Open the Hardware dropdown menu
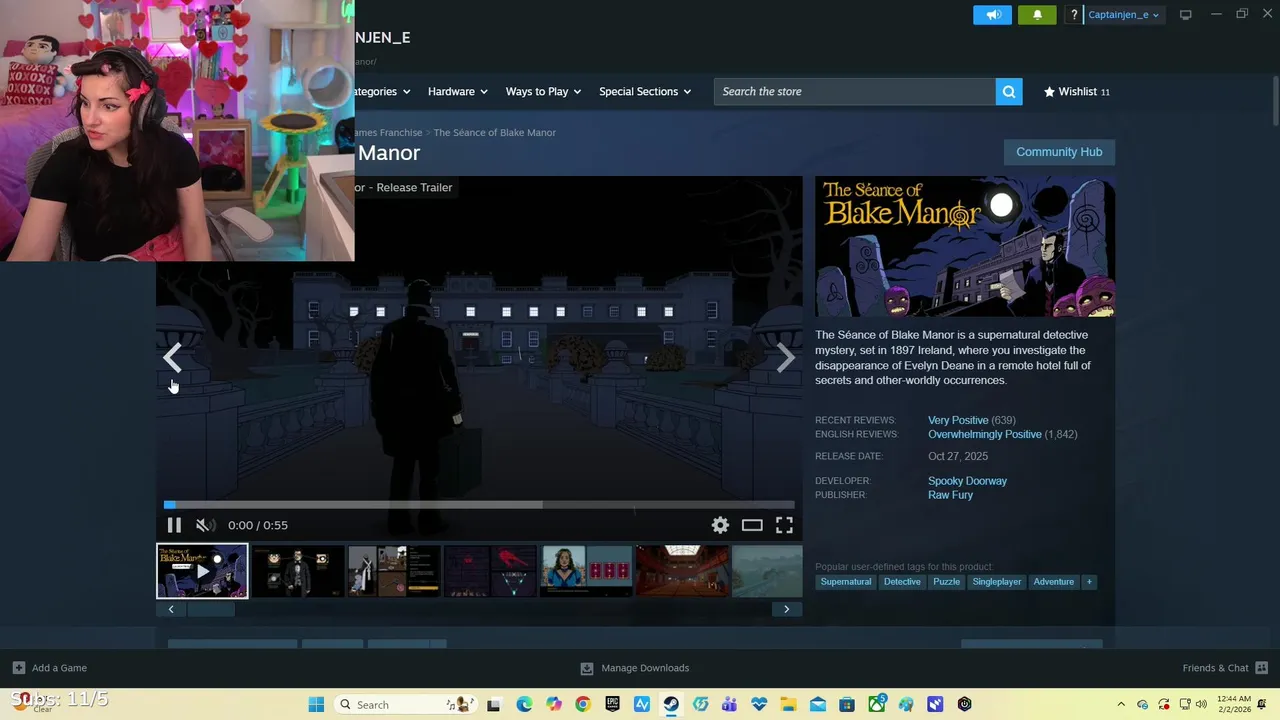The width and height of the screenshot is (1280, 720). click(x=457, y=91)
